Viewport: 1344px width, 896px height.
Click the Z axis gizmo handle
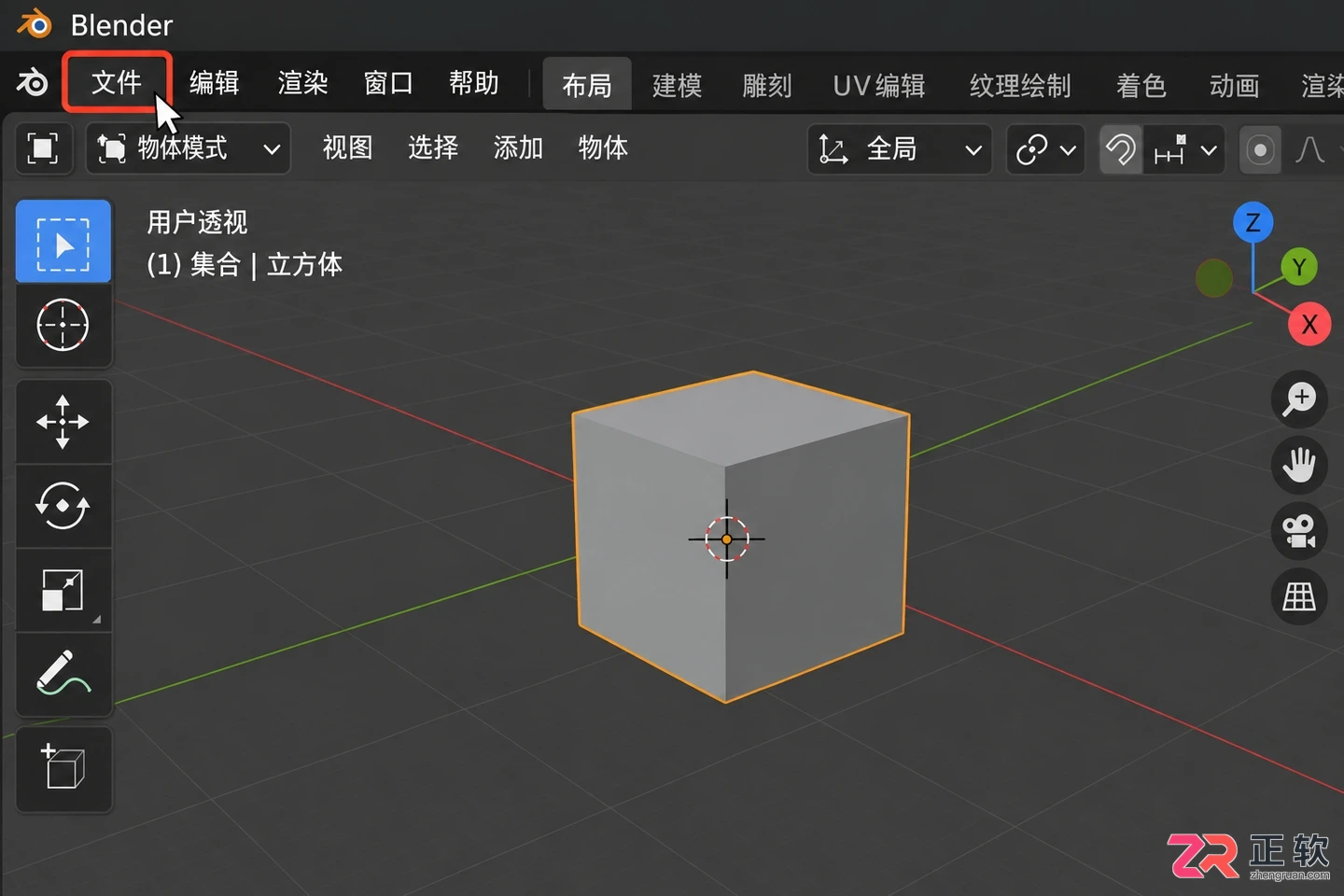pyautogui.click(x=1253, y=222)
